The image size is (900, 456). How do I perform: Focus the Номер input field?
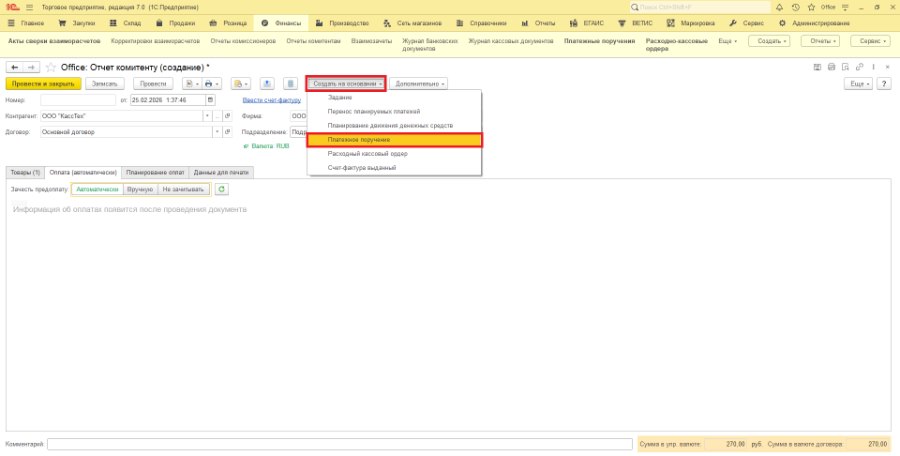[78, 100]
